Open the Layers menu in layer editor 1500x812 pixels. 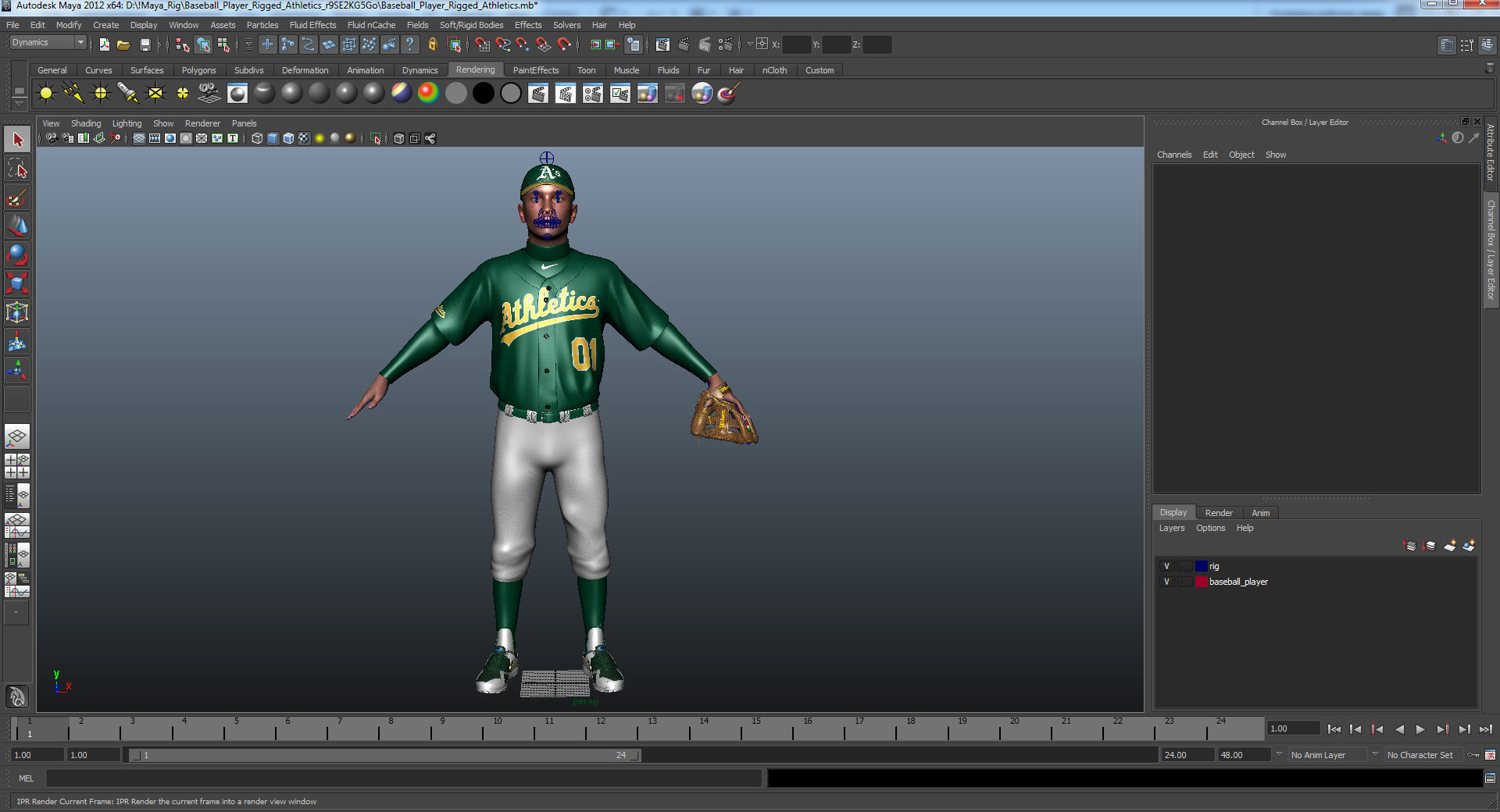coord(1171,529)
